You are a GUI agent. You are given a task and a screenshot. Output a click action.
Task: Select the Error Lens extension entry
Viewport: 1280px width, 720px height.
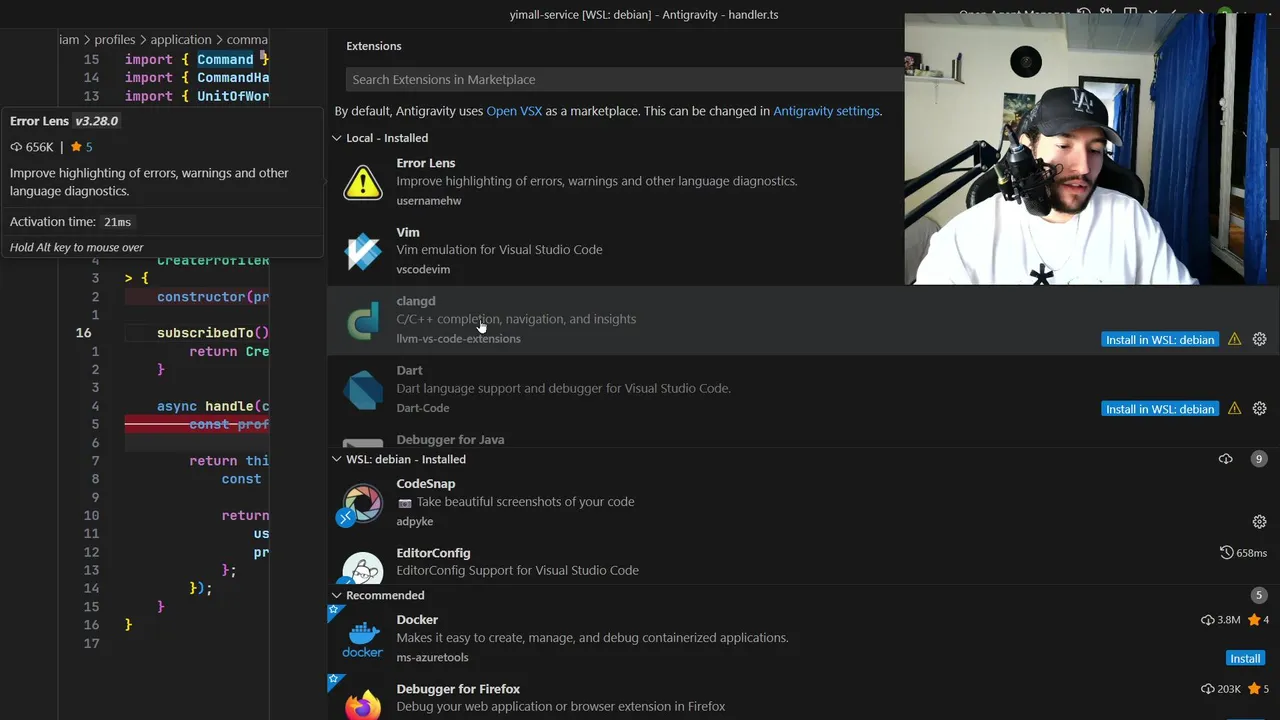[616, 182]
